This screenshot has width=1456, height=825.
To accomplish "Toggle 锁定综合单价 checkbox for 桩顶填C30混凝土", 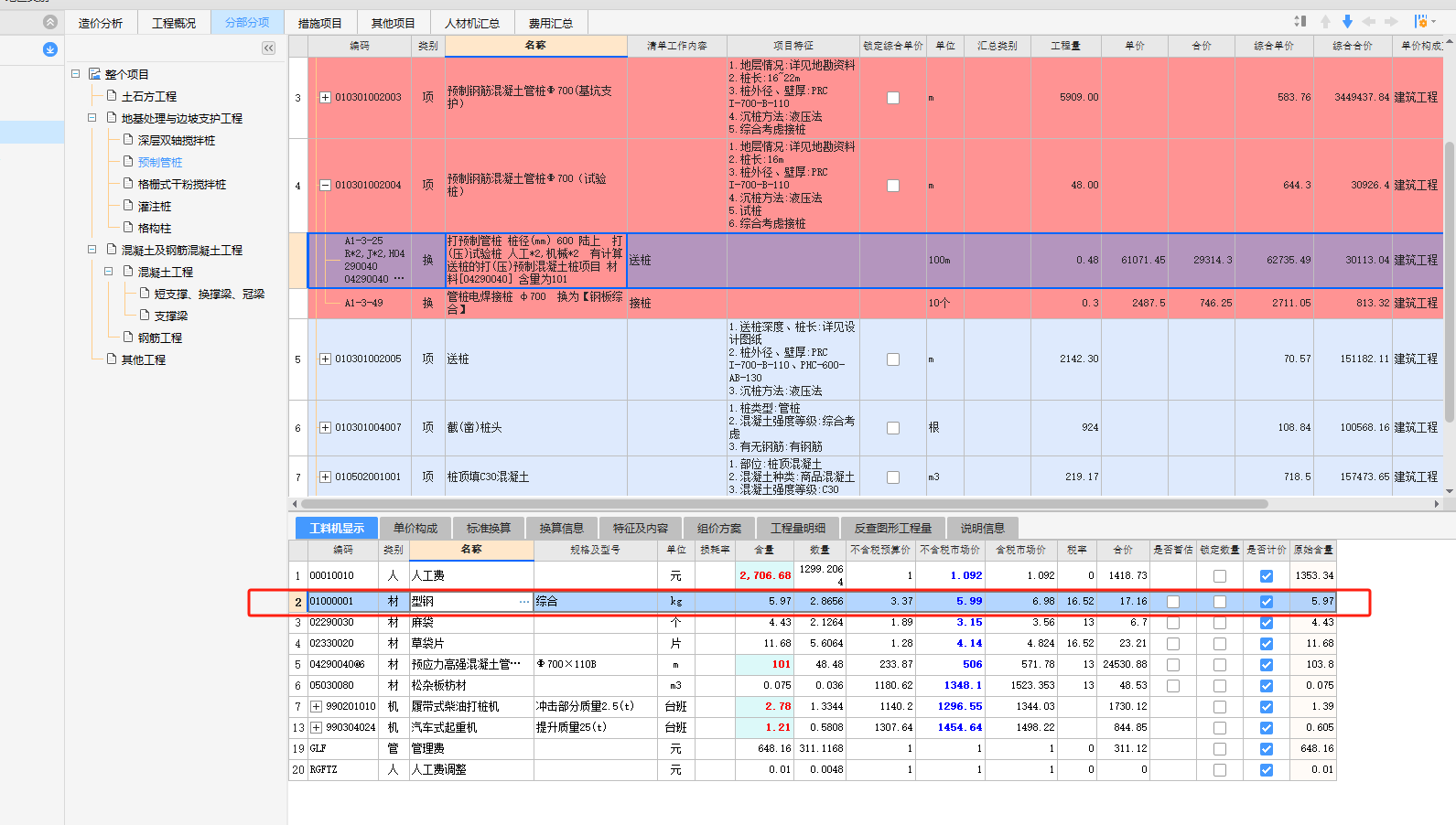I will click(893, 477).
